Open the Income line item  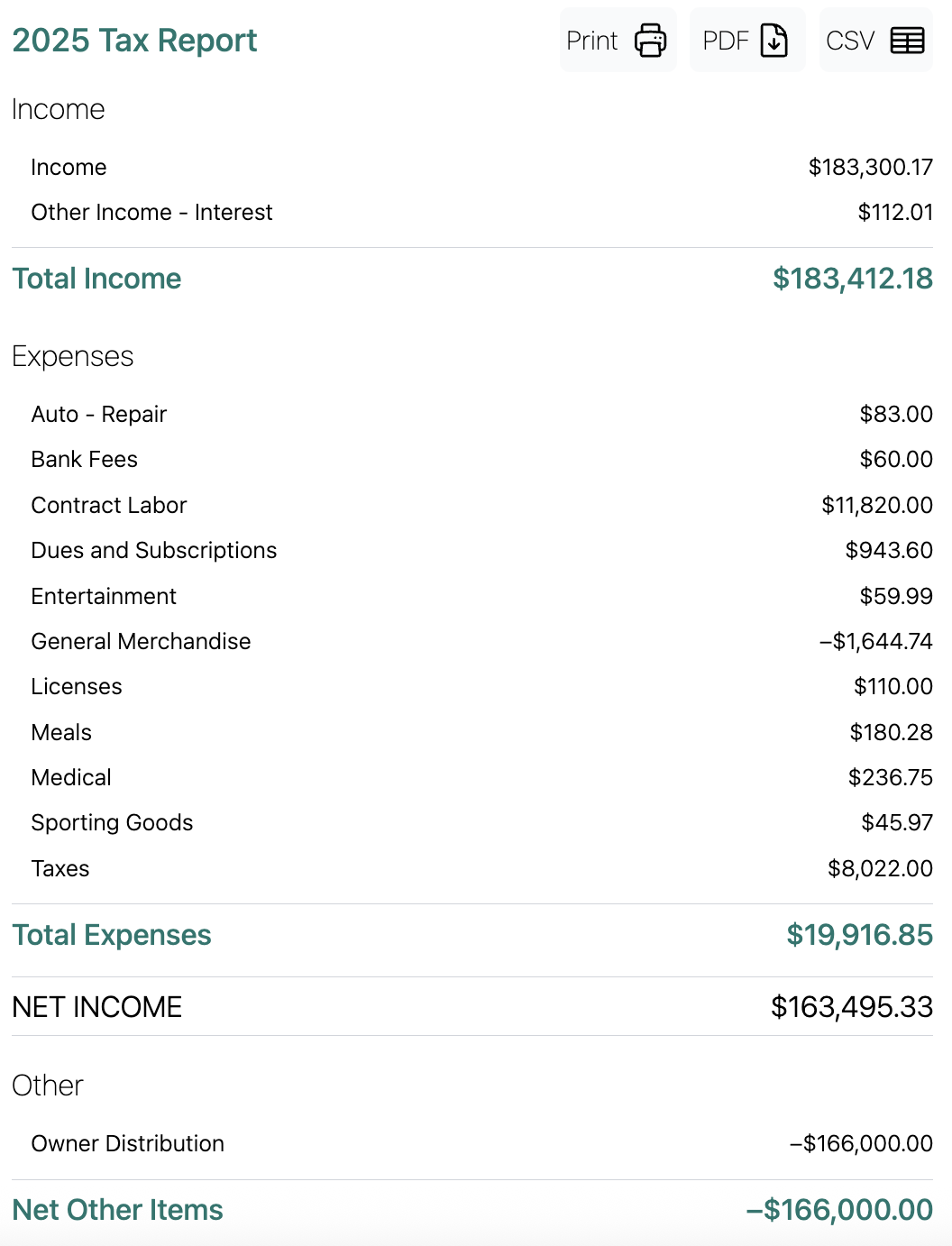coord(69,168)
